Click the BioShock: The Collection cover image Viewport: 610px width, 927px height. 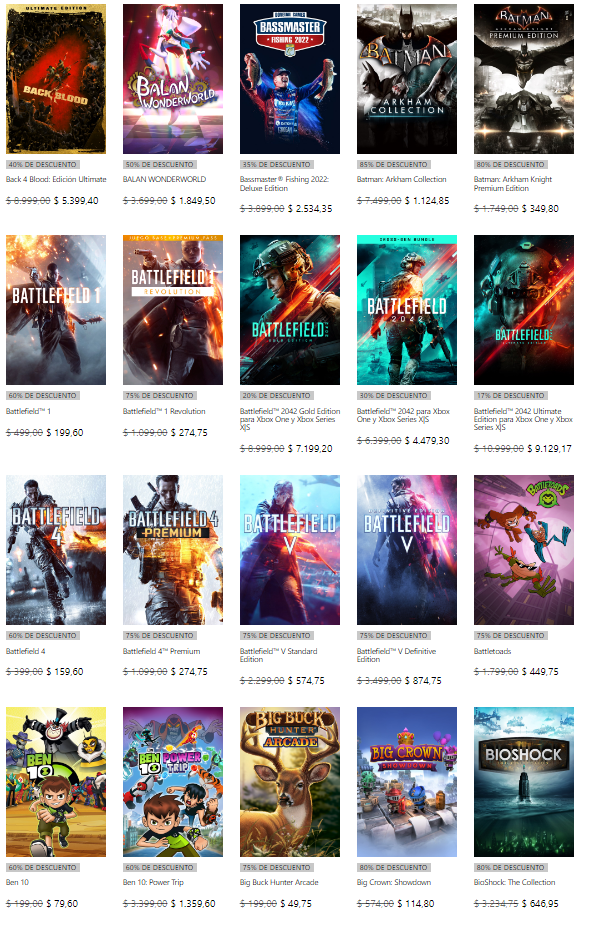pos(524,781)
